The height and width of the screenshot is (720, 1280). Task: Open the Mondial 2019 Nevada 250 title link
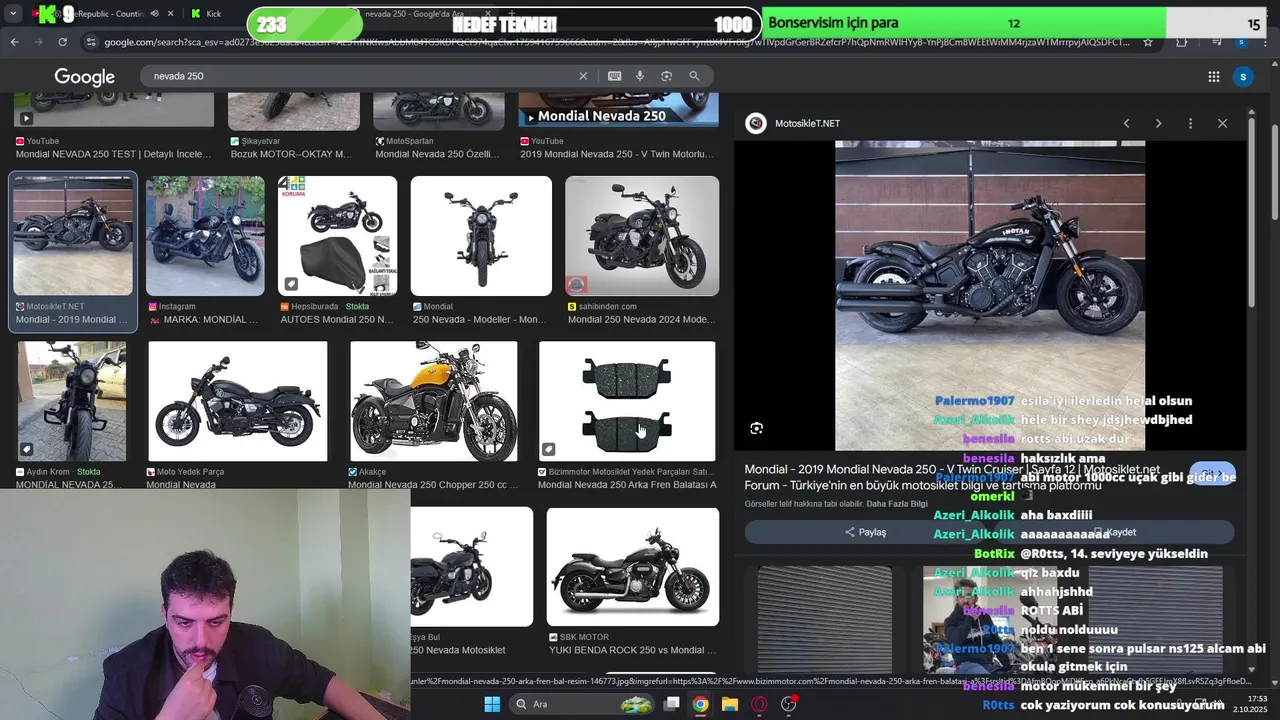(952, 476)
